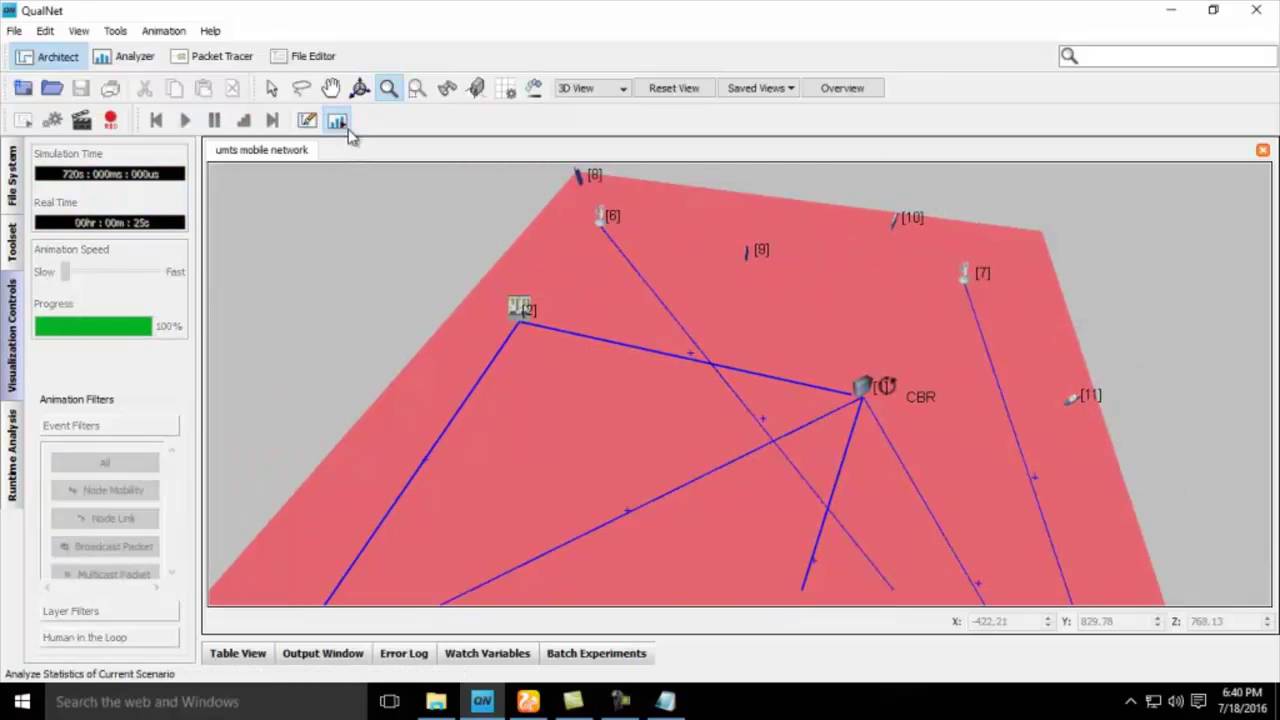Open the Error Log panel
This screenshot has width=1280, height=720.
(404, 653)
